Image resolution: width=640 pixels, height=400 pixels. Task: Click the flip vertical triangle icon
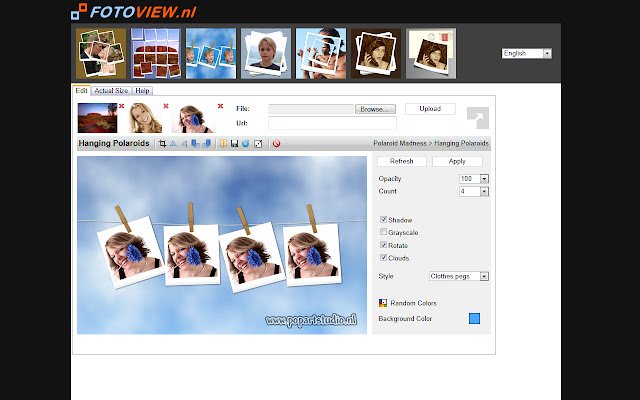[x=173, y=144]
